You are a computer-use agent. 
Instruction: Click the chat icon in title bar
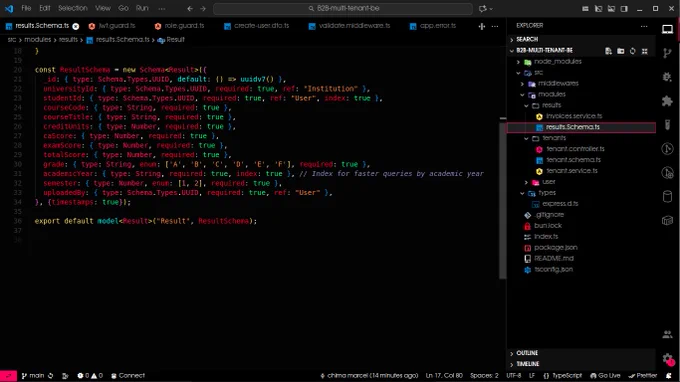tap(483, 9)
